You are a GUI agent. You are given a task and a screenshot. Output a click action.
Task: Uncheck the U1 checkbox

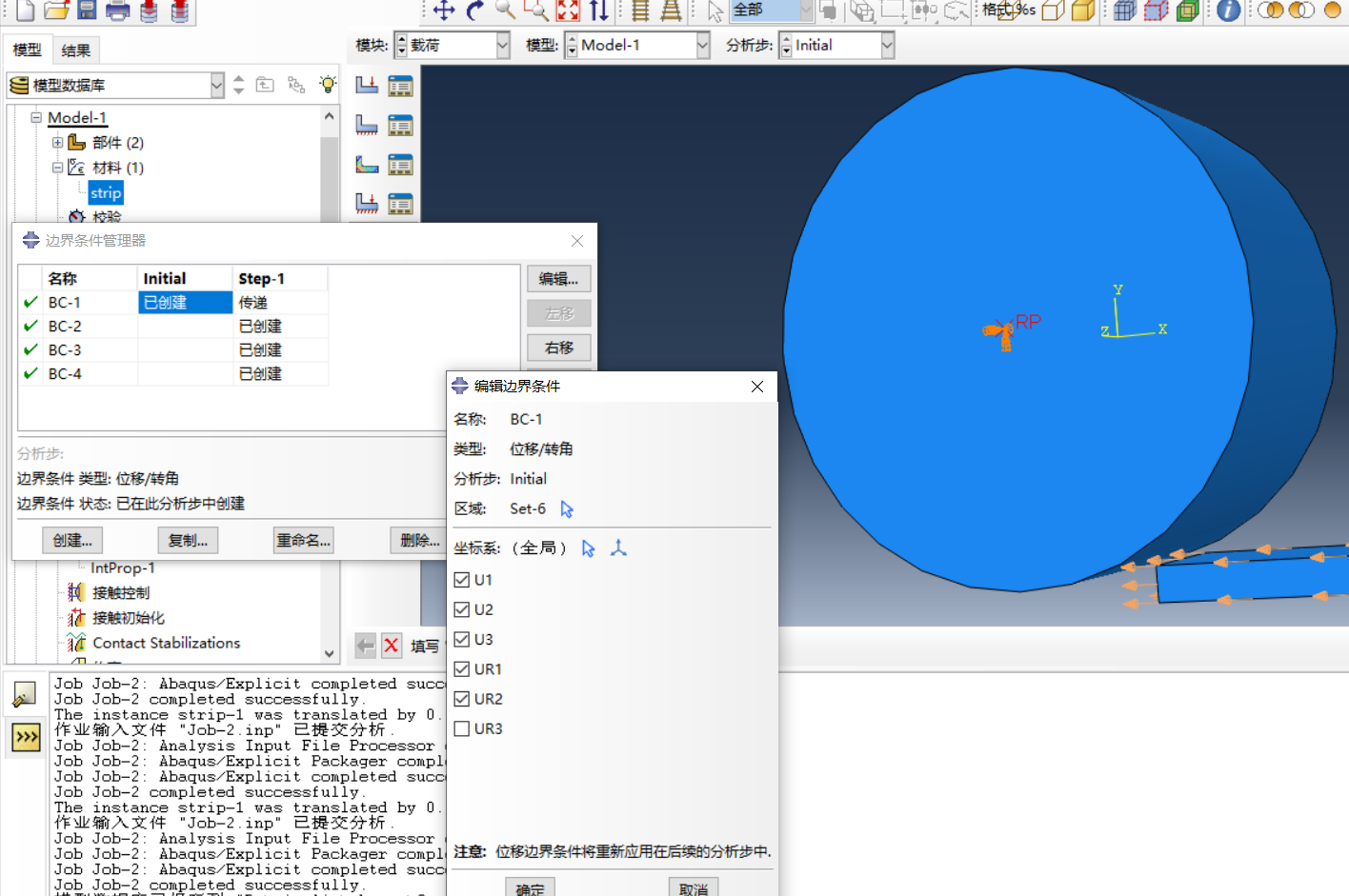click(x=462, y=580)
